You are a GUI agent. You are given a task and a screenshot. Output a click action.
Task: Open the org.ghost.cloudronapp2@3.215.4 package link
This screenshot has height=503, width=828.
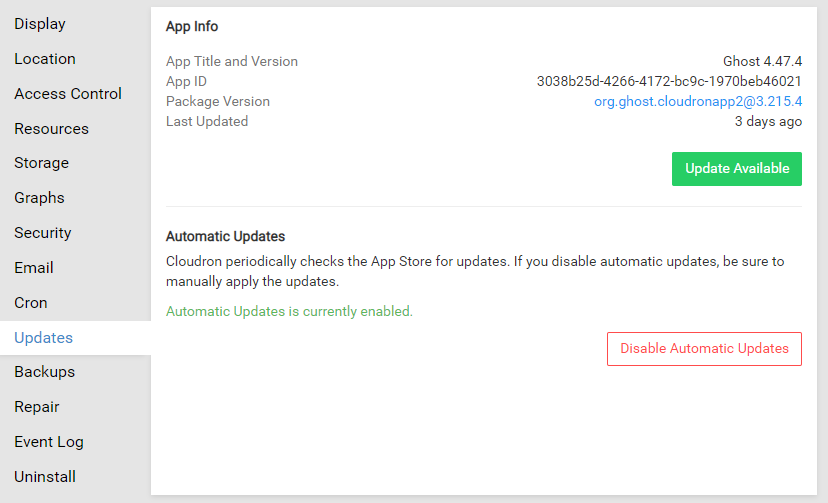point(698,101)
